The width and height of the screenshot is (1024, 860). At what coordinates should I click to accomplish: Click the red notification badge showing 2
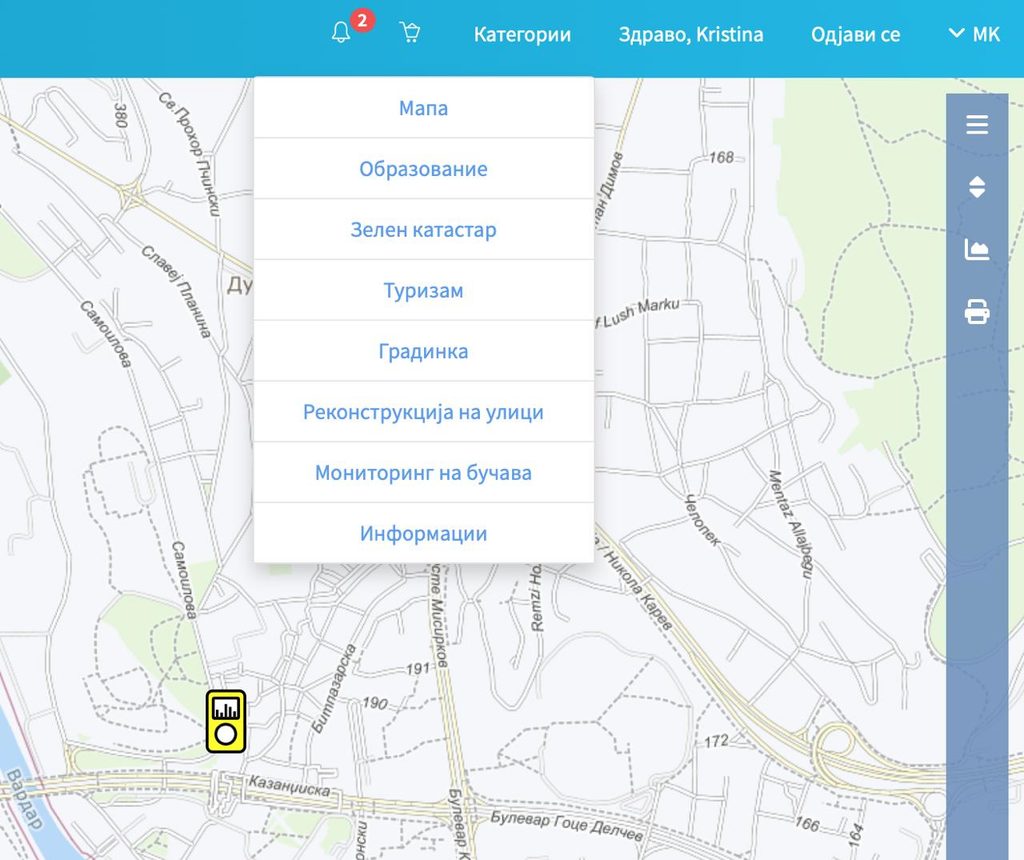point(362,20)
